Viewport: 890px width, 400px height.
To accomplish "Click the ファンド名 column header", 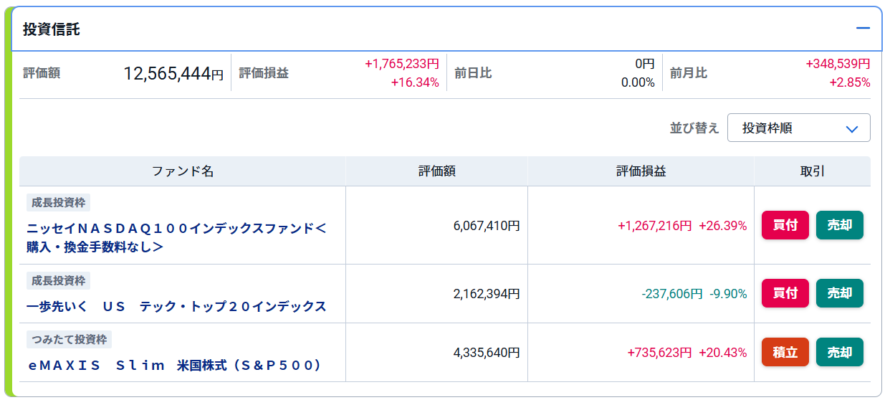I will tap(182, 171).
